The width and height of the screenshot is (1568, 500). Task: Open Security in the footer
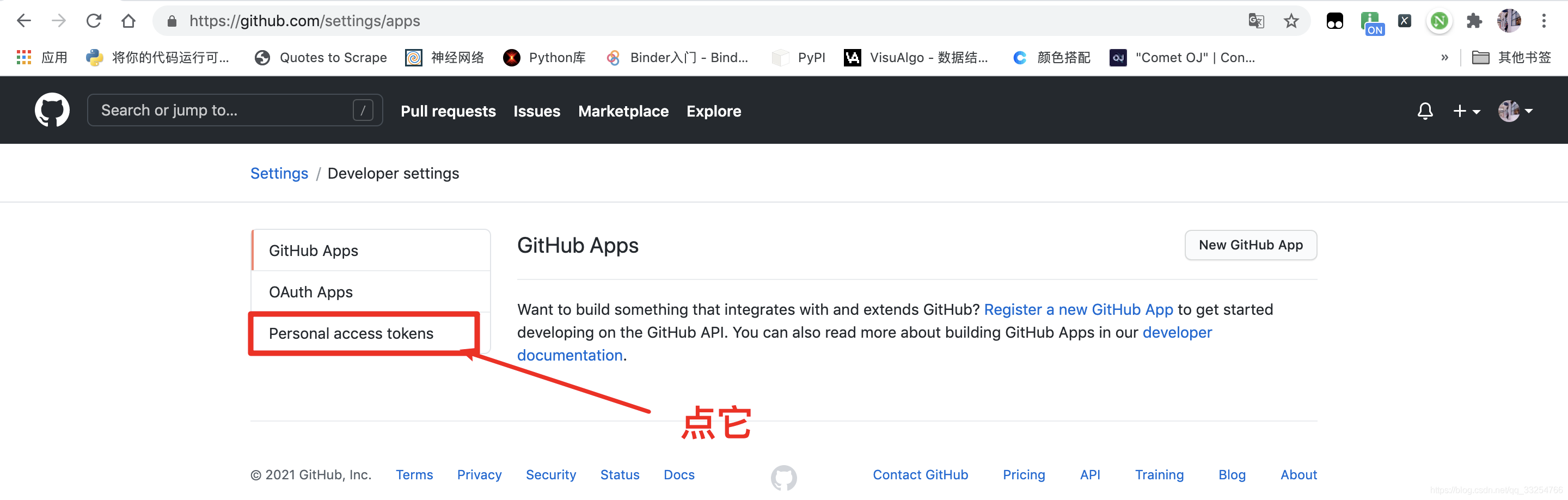pyautogui.click(x=551, y=474)
